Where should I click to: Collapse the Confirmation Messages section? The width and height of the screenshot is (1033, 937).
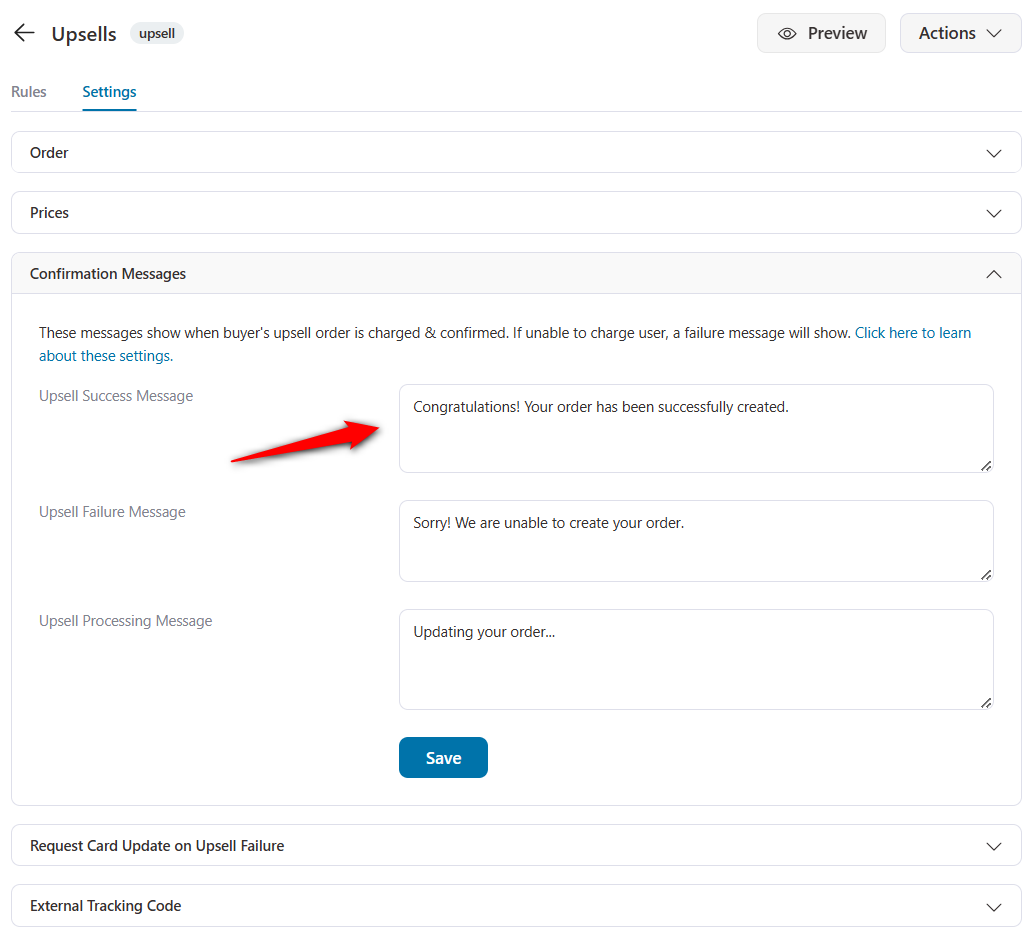(x=516, y=273)
